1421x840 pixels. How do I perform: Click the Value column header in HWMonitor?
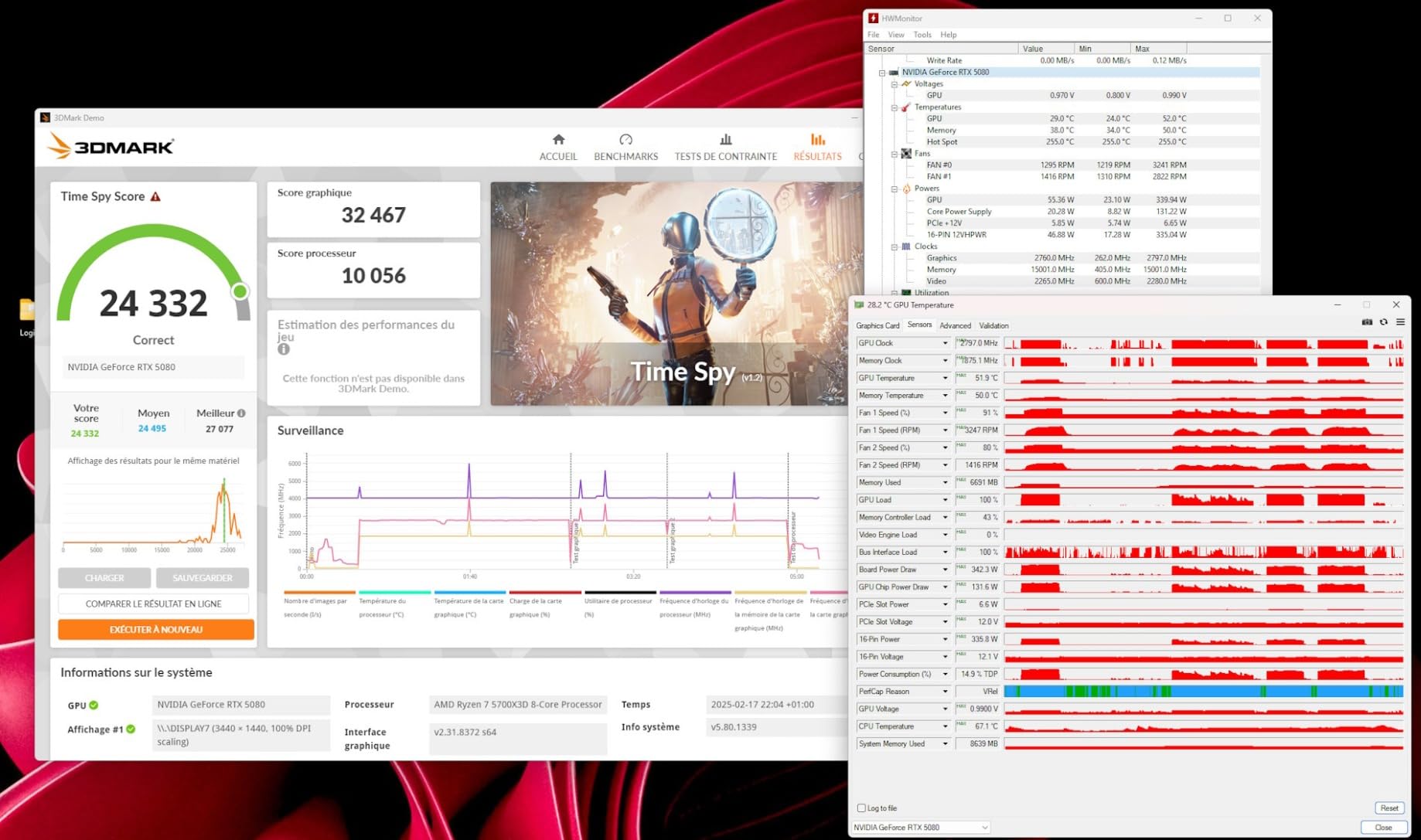(x=1046, y=49)
